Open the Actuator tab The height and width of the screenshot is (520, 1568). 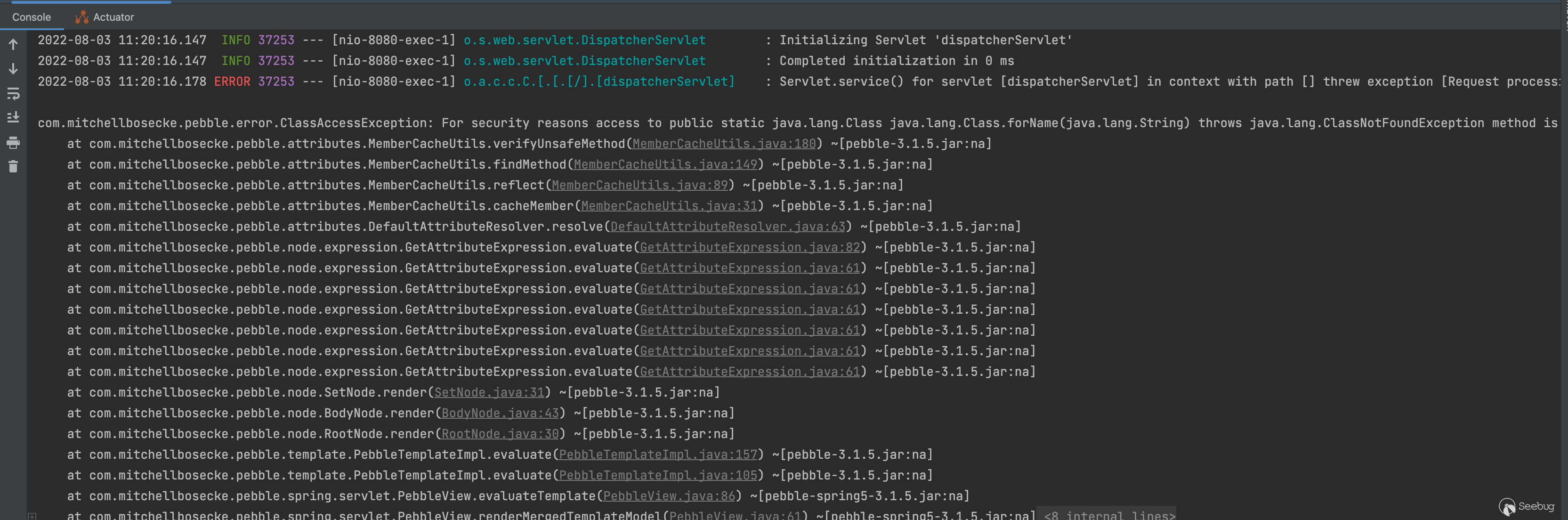pos(113,17)
